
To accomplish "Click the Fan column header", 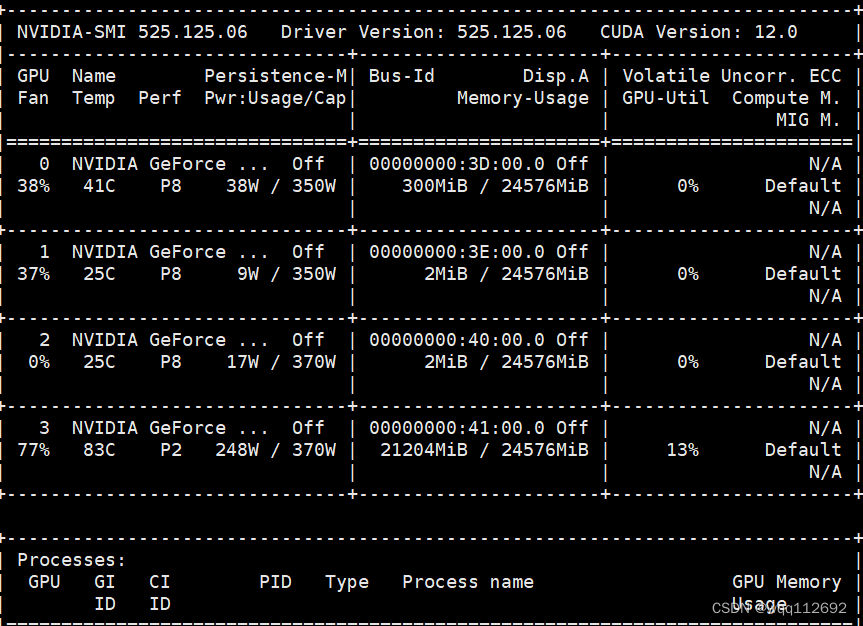I will 33,98.
